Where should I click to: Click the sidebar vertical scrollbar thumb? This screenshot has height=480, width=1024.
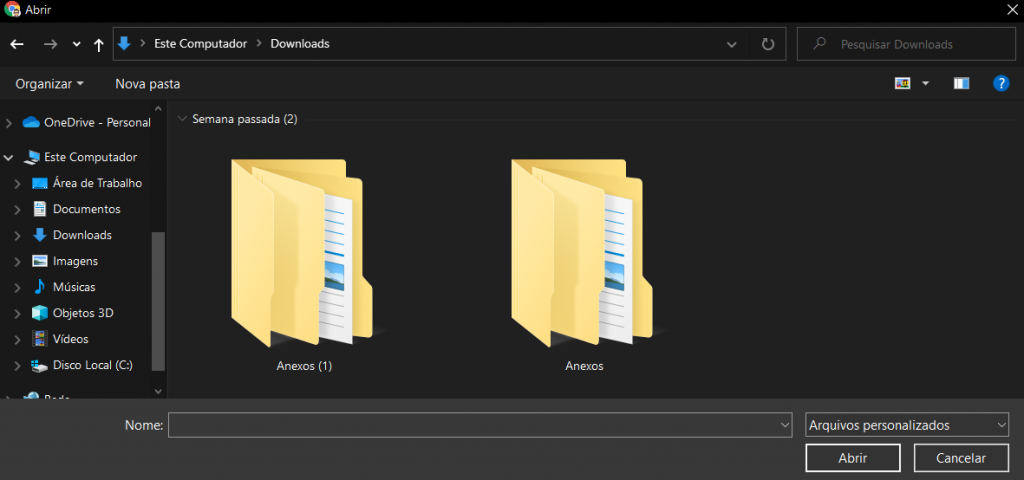158,301
